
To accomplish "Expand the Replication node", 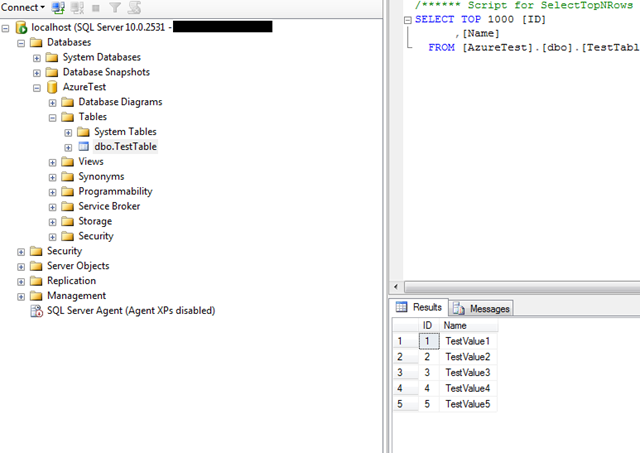I will point(21,282).
